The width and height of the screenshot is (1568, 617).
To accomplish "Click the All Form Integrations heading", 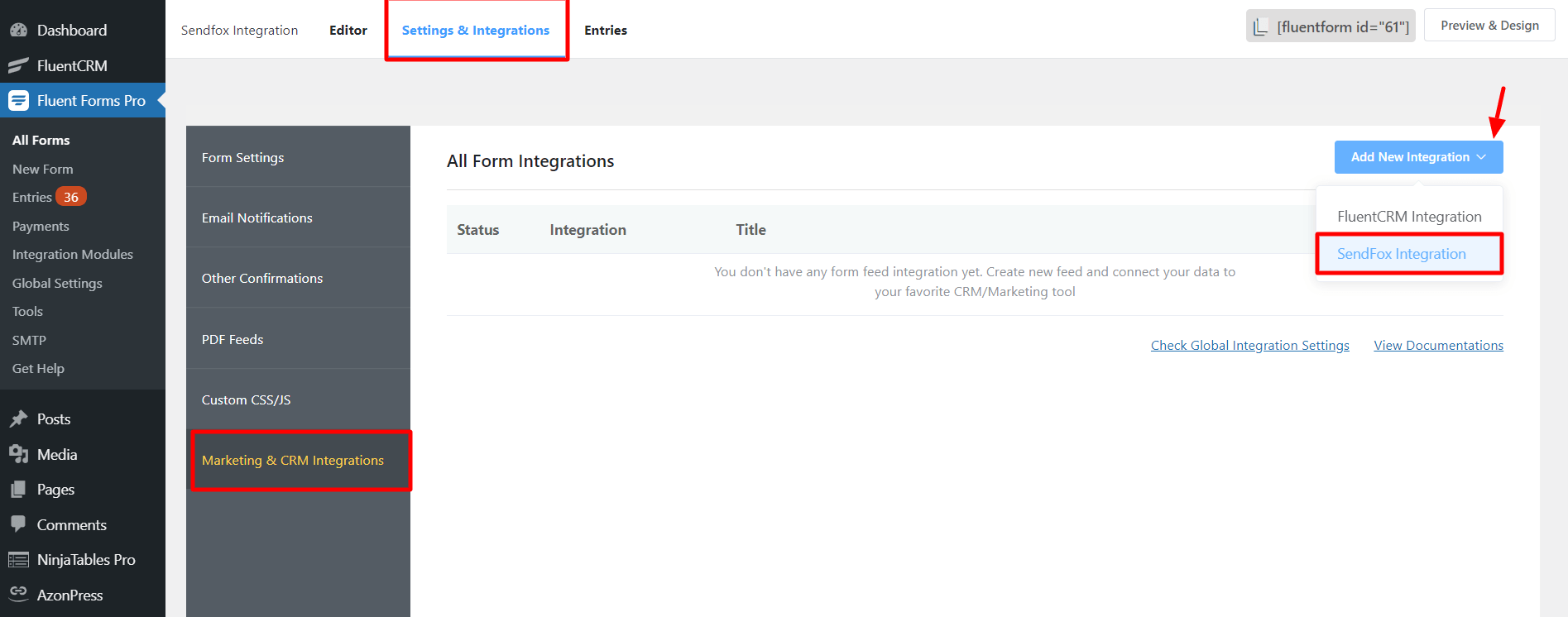I will pyautogui.click(x=530, y=160).
